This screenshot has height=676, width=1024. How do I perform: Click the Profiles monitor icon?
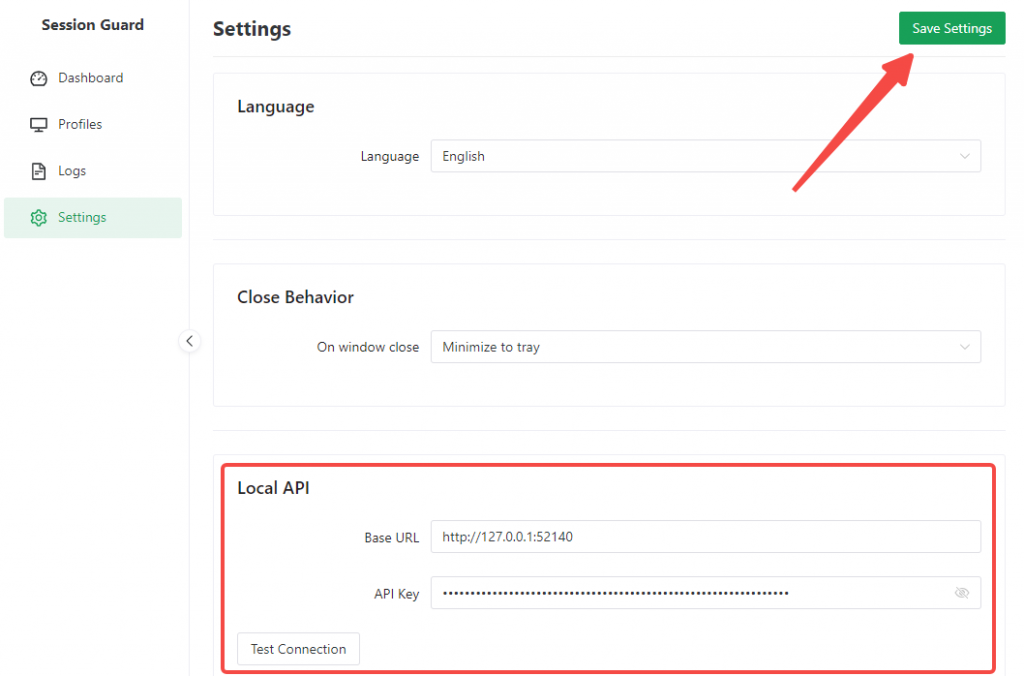[39, 125]
